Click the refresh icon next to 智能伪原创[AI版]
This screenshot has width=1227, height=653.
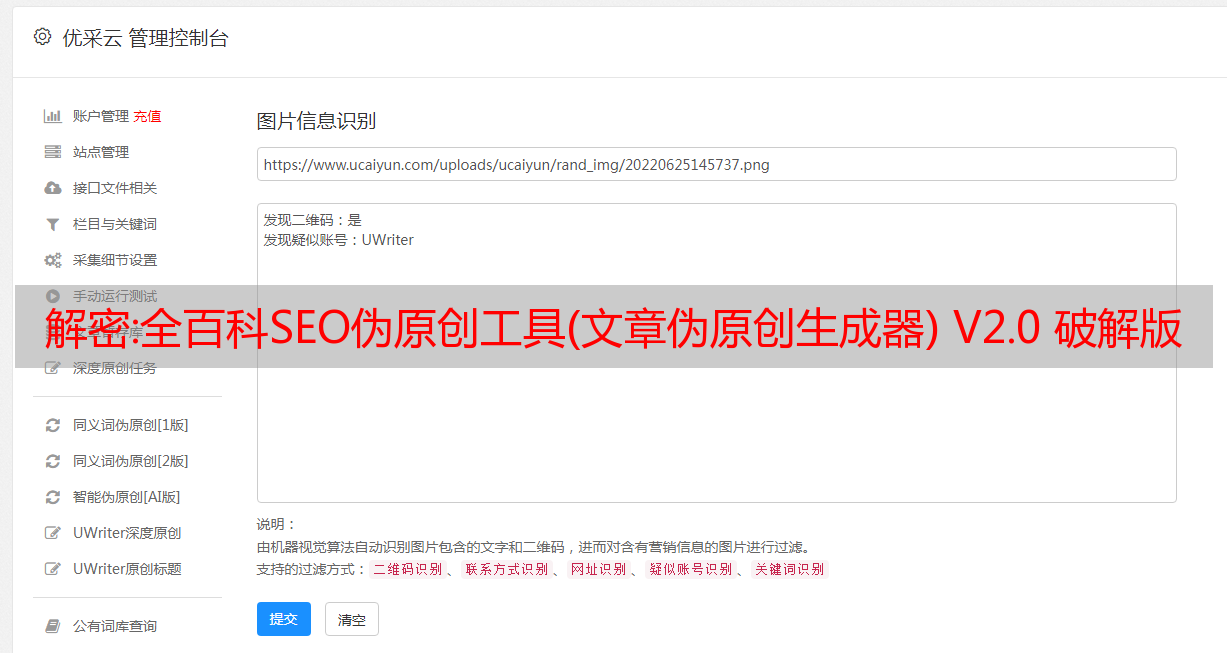[x=53, y=497]
